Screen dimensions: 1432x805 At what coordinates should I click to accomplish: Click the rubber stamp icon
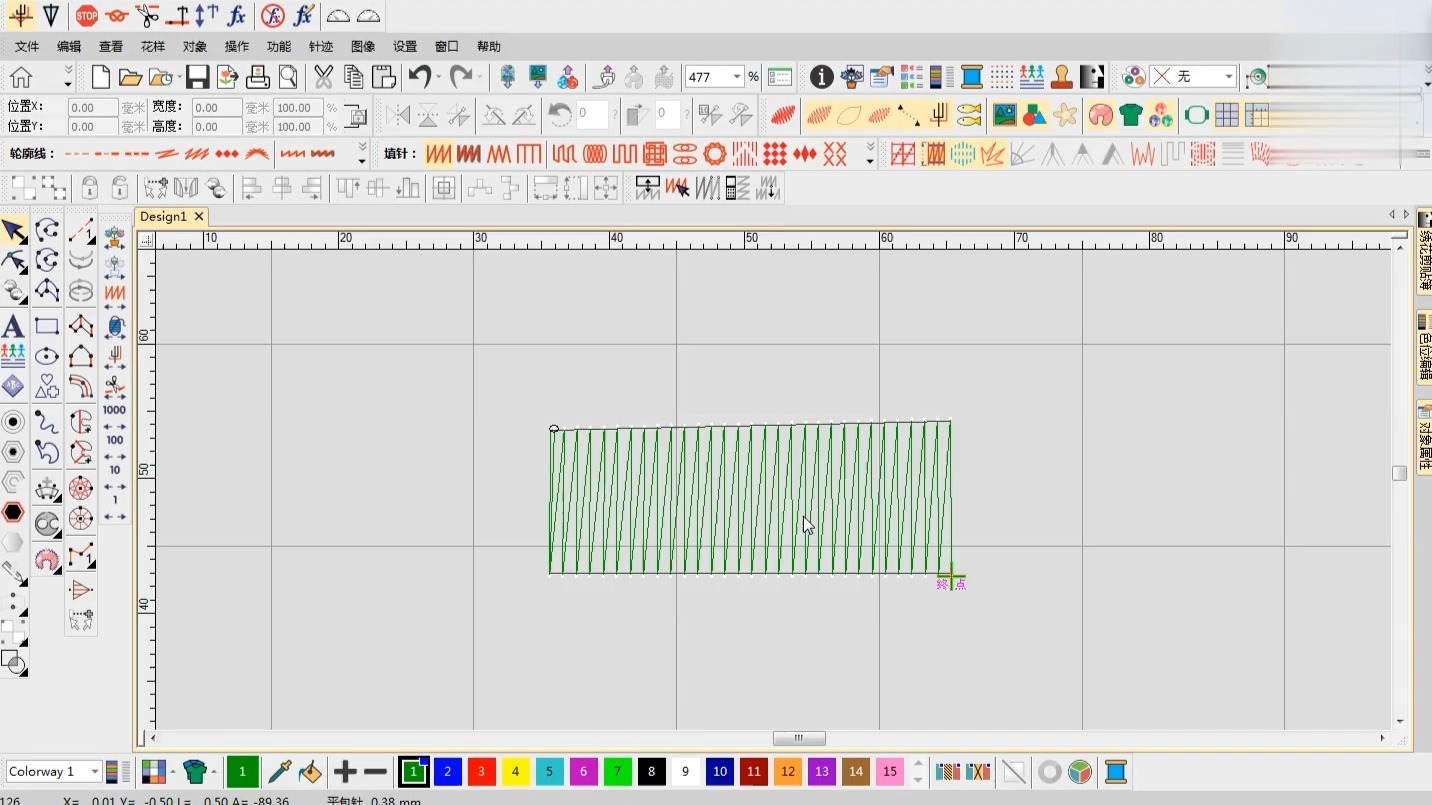pos(1061,77)
